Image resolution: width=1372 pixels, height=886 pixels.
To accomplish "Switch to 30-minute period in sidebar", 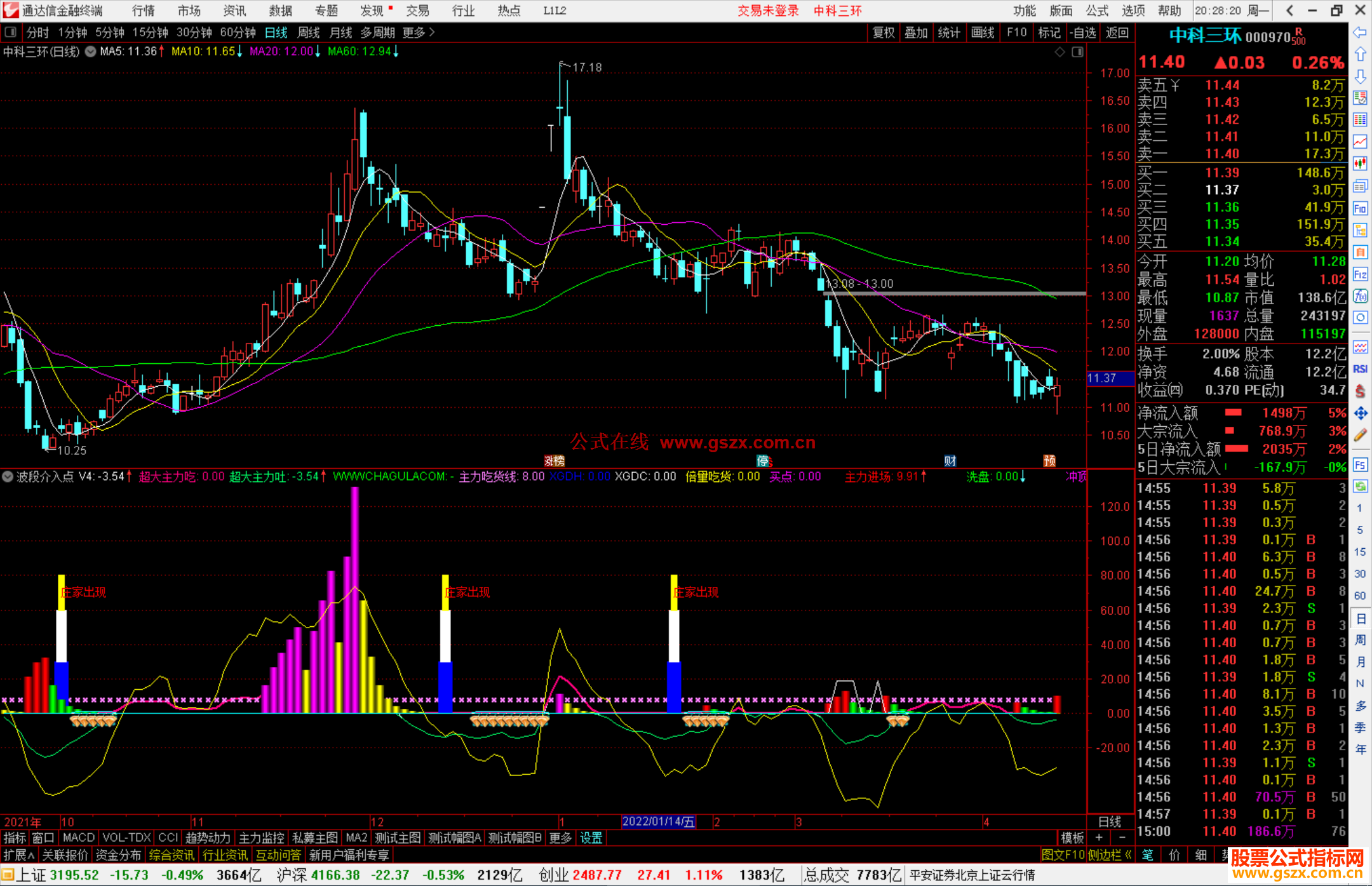I will (x=1360, y=574).
